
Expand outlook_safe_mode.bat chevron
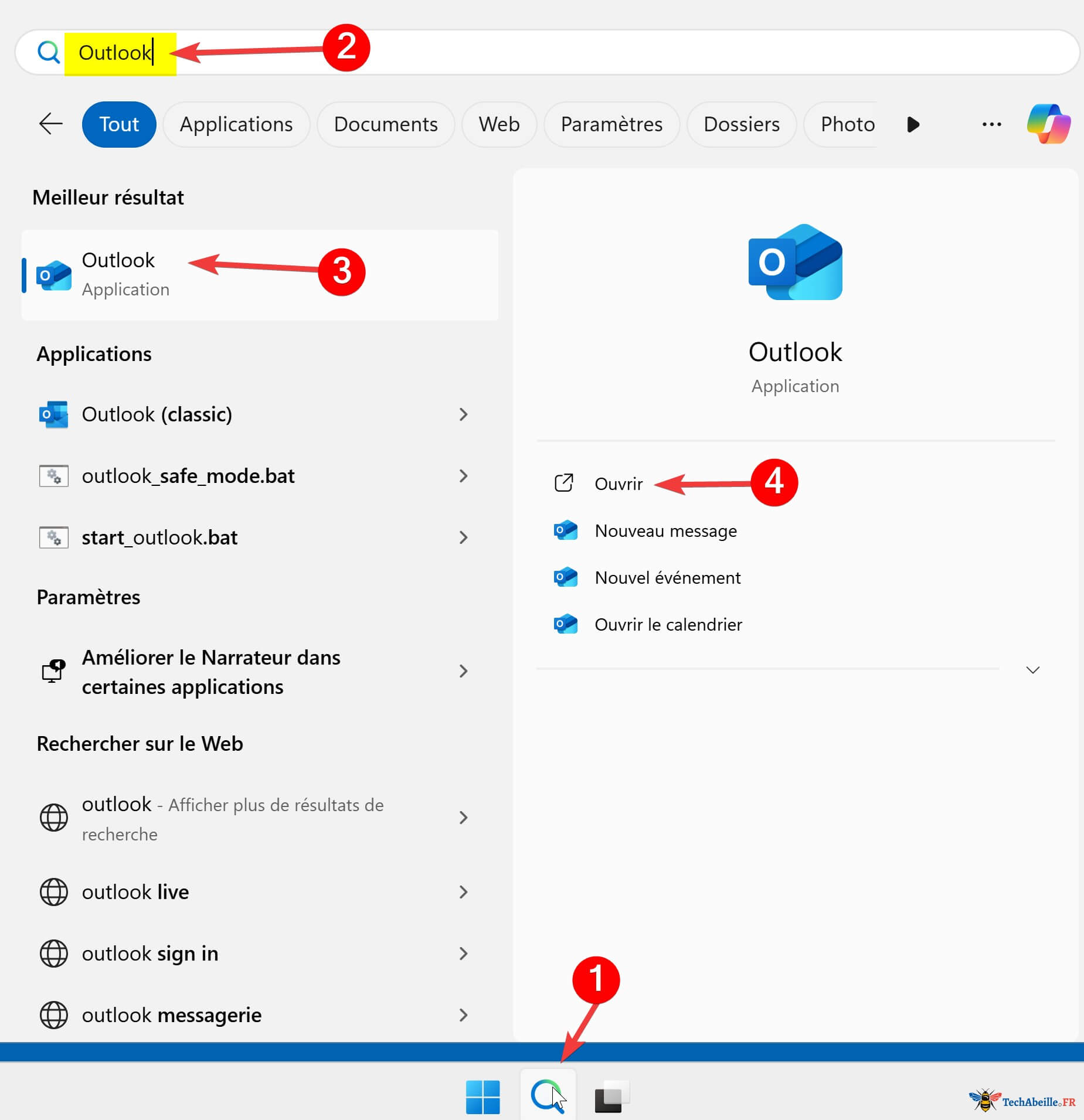[x=464, y=476]
